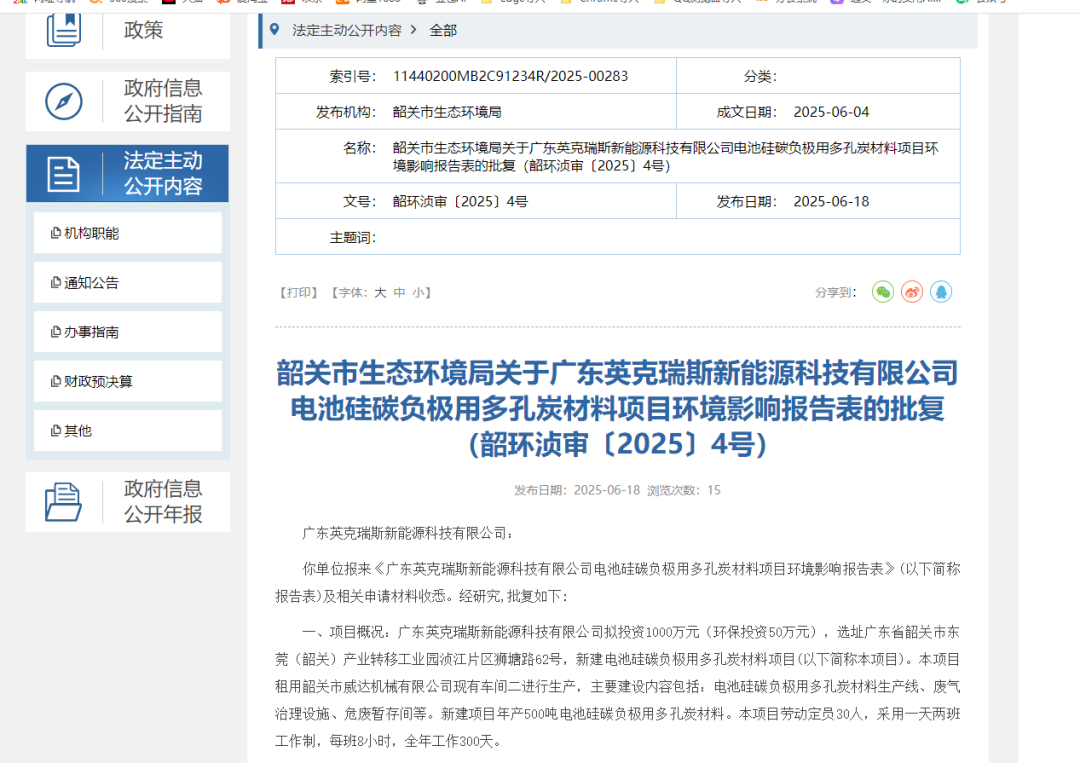
Task: Click document number 韶环浈审〔2025〕4号 in table
Action: tap(460, 202)
